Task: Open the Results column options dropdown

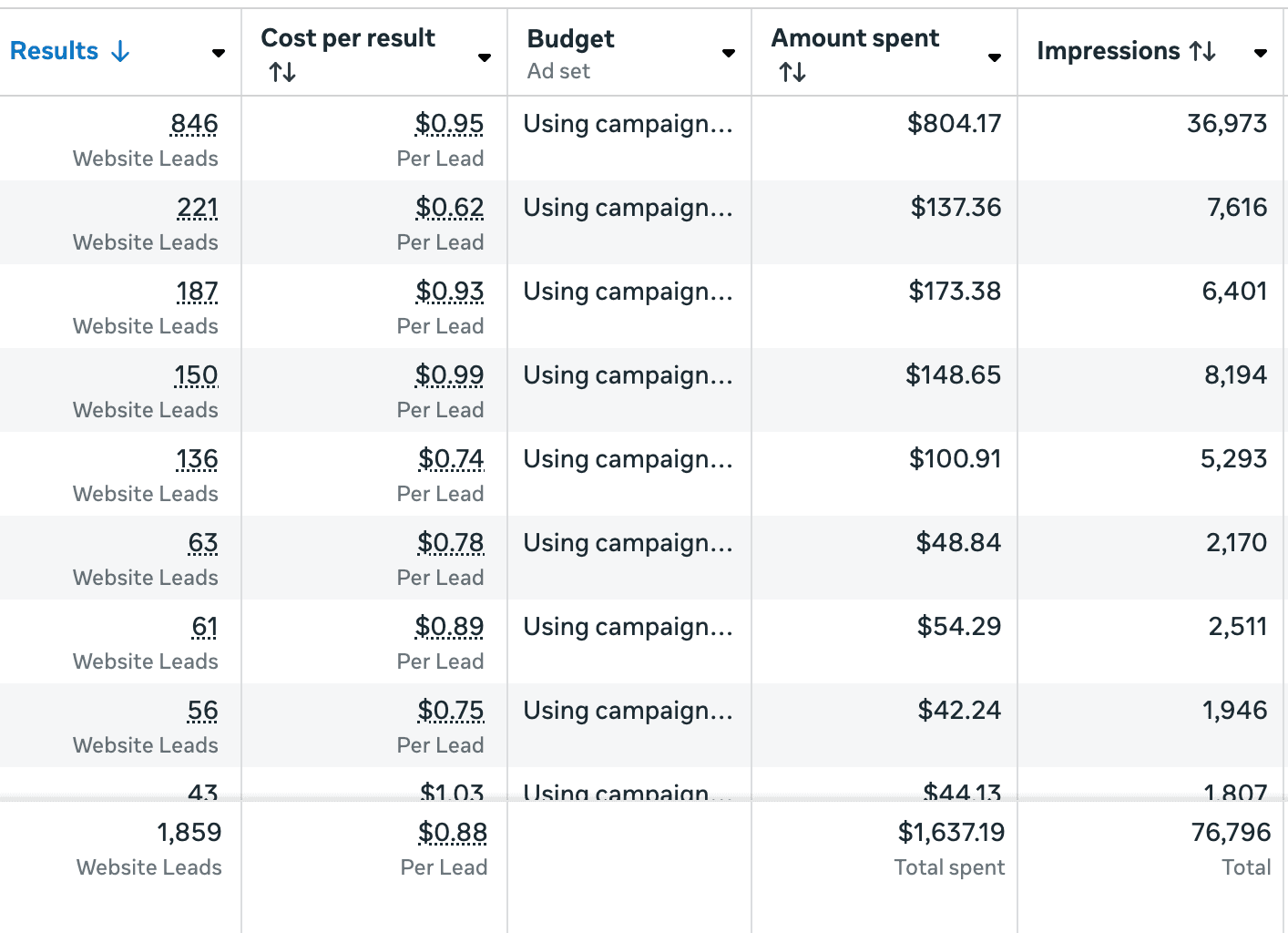Action: pos(219,53)
